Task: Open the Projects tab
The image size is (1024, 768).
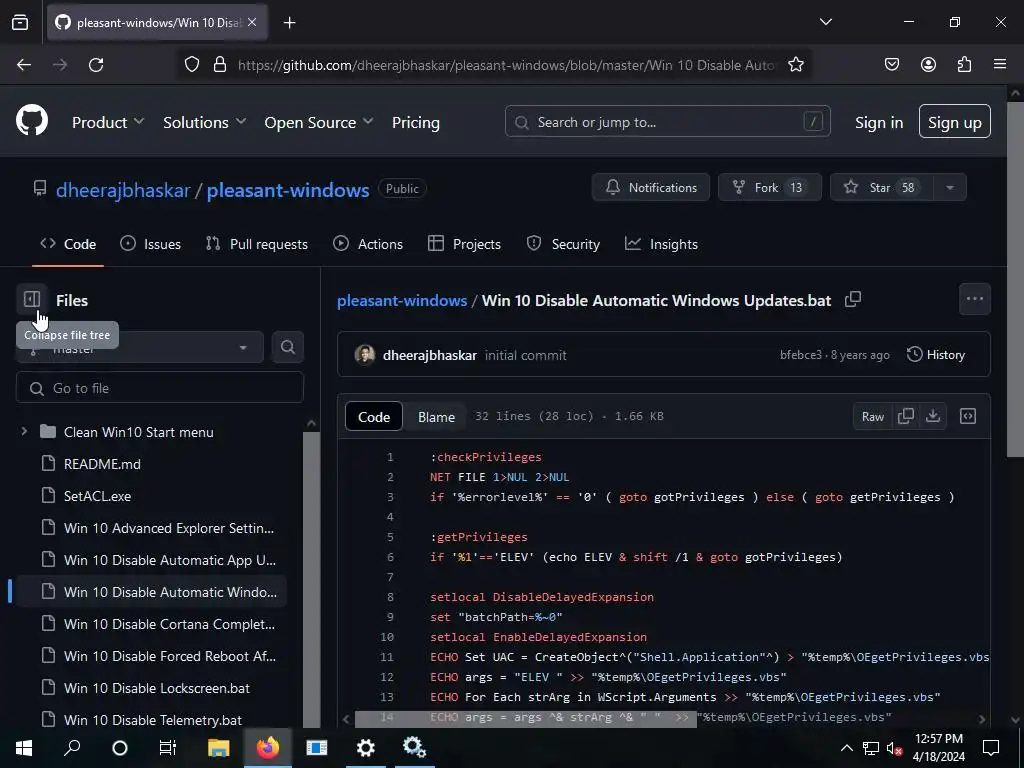Action: click(x=464, y=244)
